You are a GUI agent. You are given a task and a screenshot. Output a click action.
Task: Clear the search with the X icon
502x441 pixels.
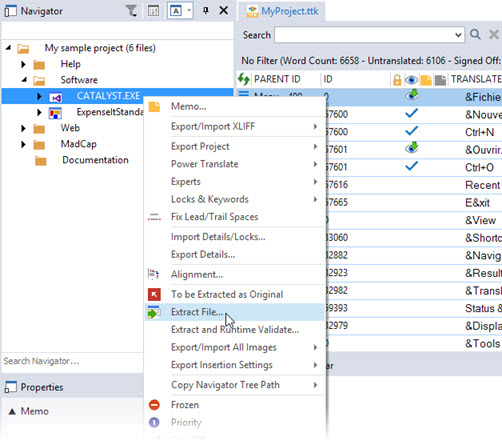[x=494, y=34]
